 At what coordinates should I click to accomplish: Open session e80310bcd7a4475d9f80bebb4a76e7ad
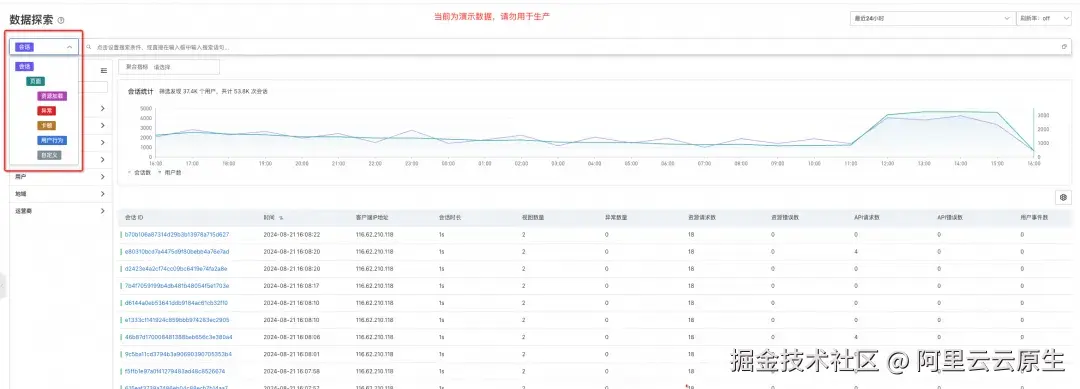[177, 252]
